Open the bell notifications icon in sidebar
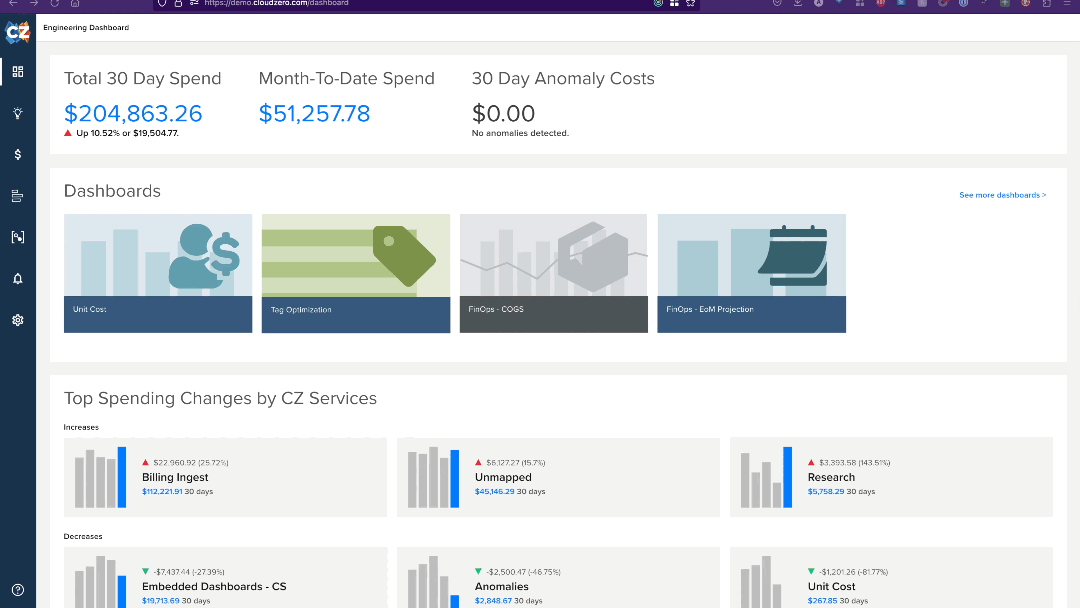The width and height of the screenshot is (1080, 608). (x=18, y=279)
